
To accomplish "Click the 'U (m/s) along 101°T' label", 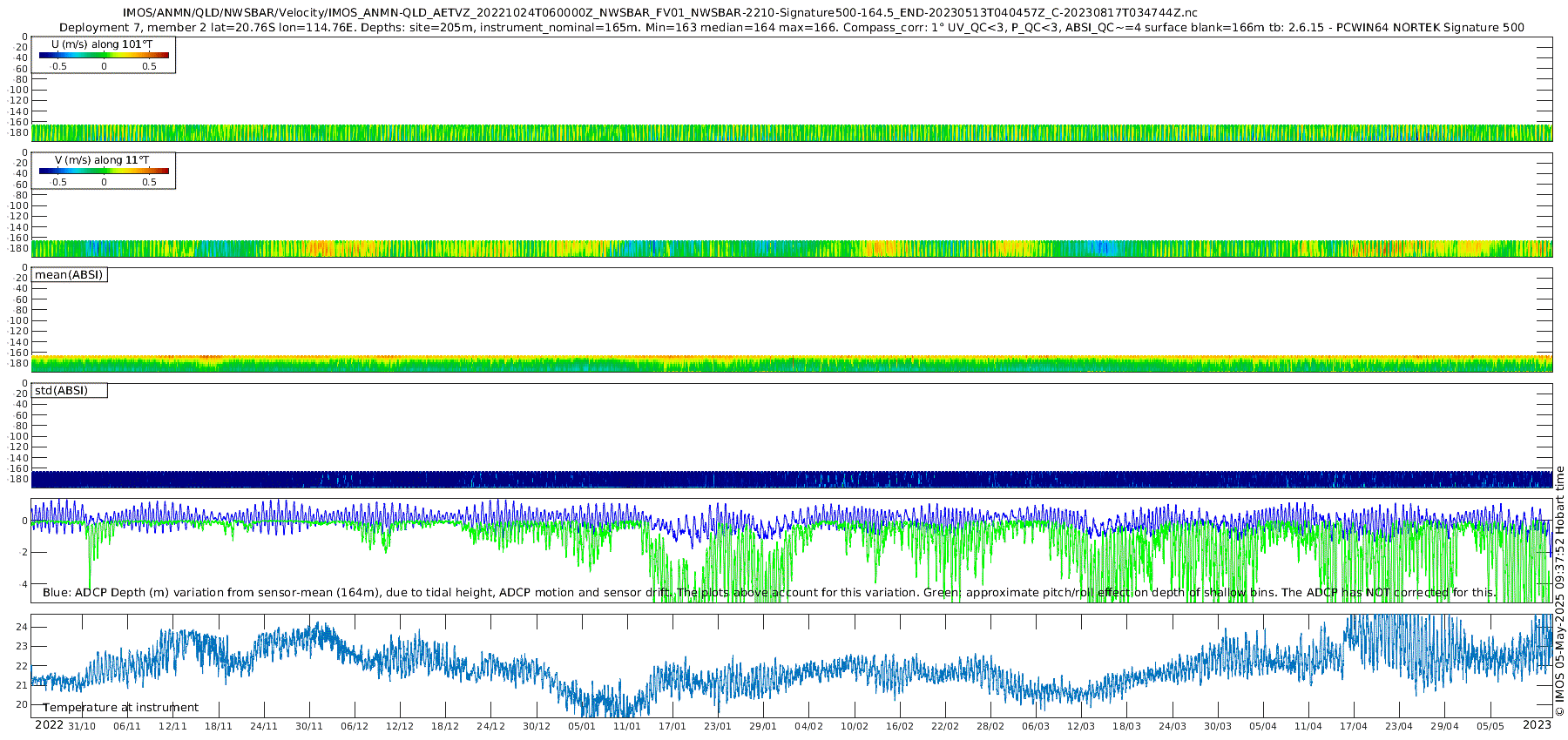I will [102, 44].
